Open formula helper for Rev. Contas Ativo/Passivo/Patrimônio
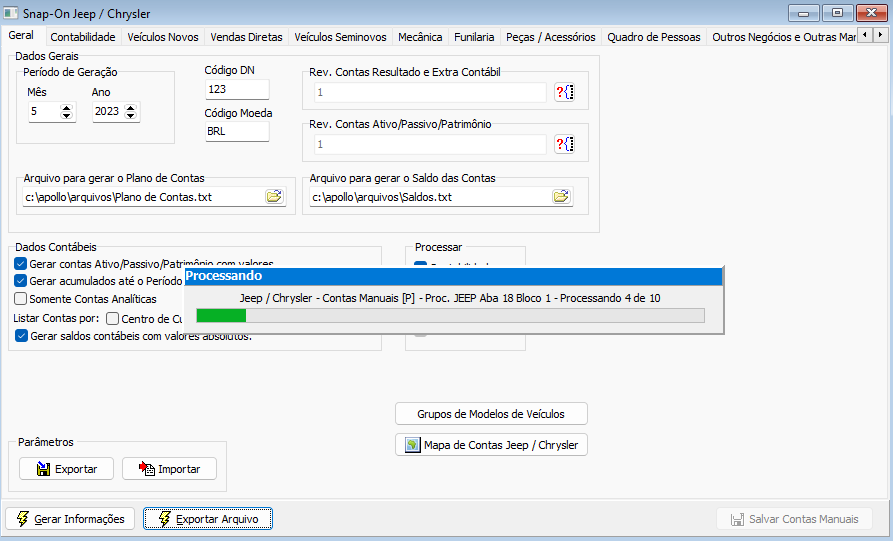This screenshot has width=893, height=541. click(x=564, y=144)
